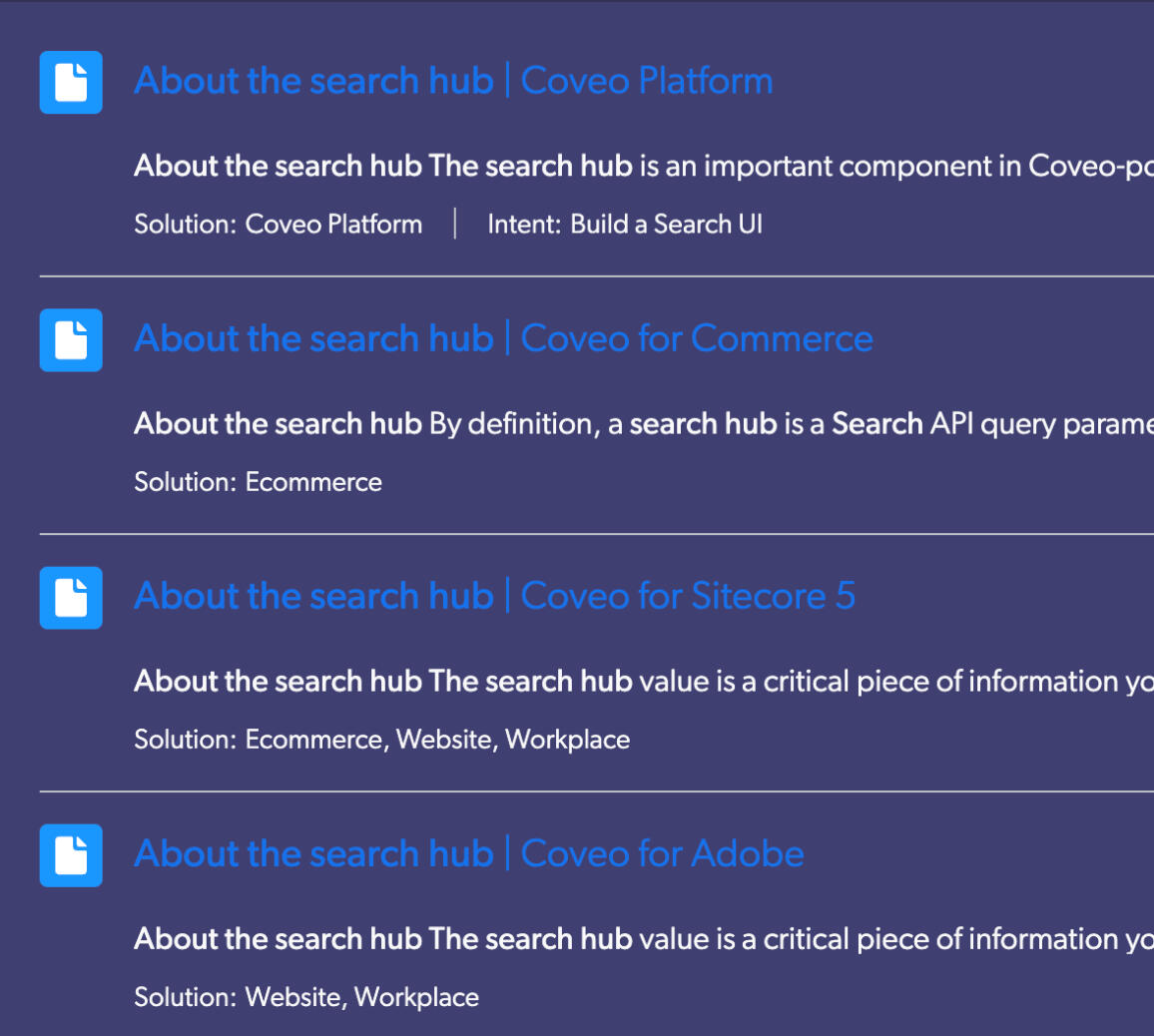Viewport: 1154px width, 1036px height.
Task: Click 'Ecommerce' solution under the Commerce result
Action: tap(313, 482)
